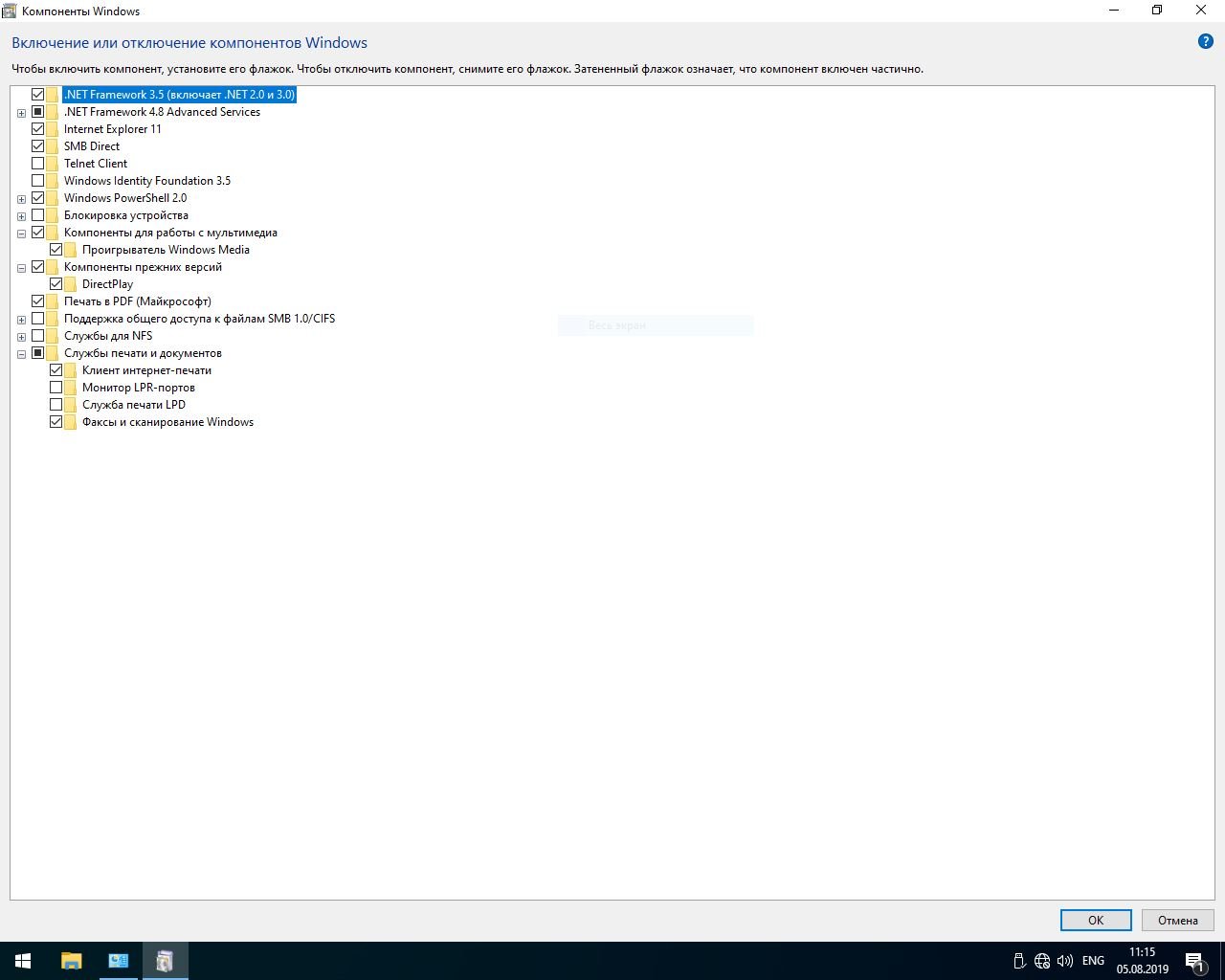Expand the Службы для NFS node

tap(21, 337)
